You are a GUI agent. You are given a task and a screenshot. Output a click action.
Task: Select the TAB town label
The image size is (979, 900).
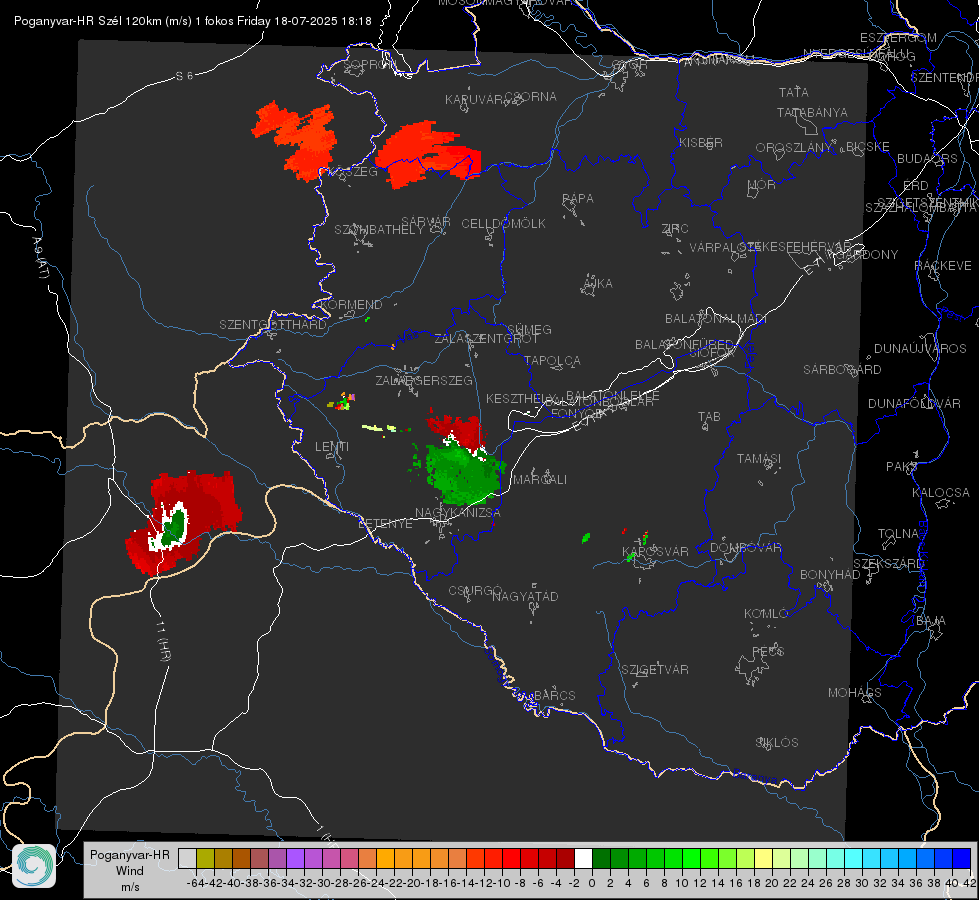tap(709, 416)
